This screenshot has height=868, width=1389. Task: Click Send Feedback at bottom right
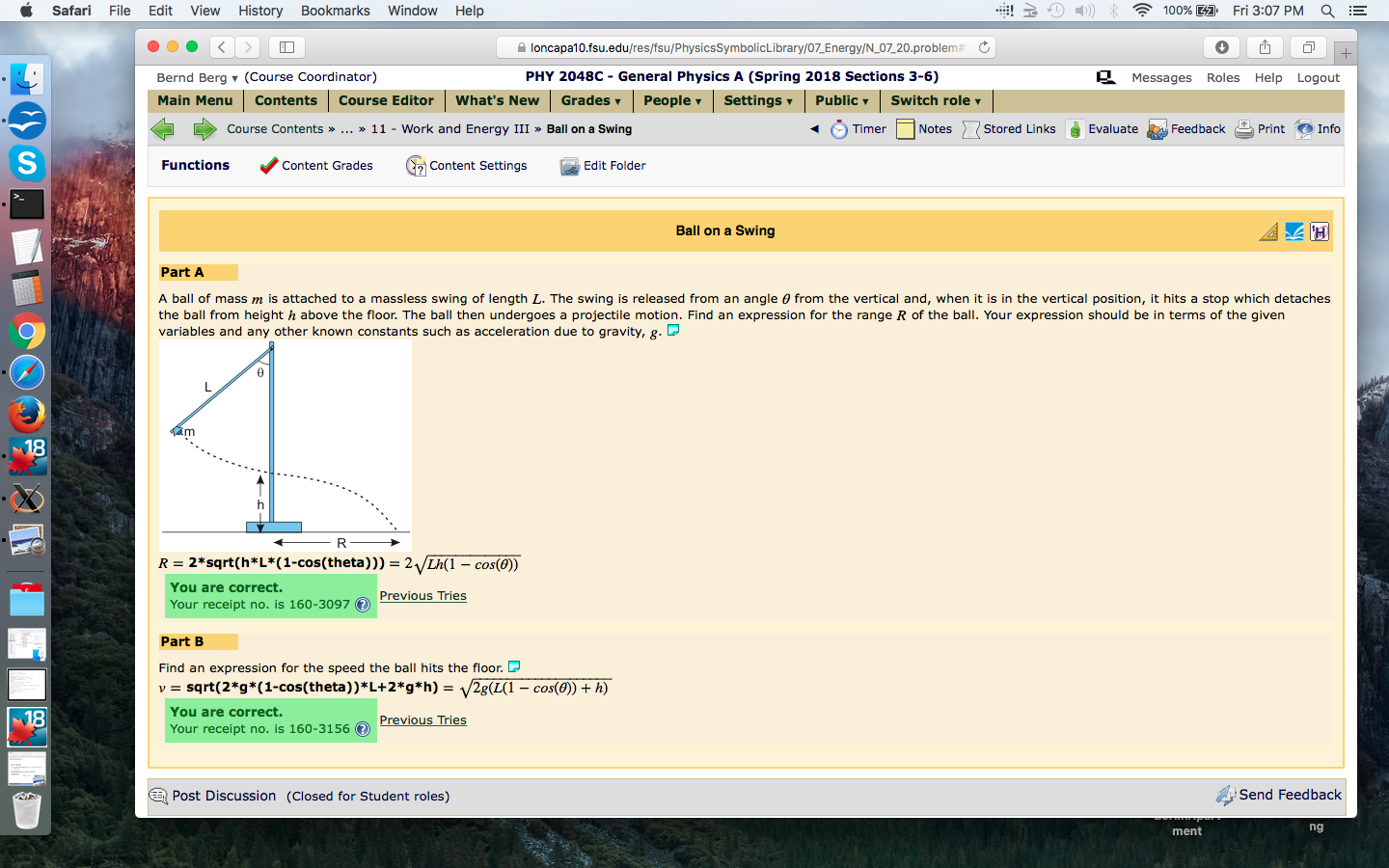(x=1279, y=795)
